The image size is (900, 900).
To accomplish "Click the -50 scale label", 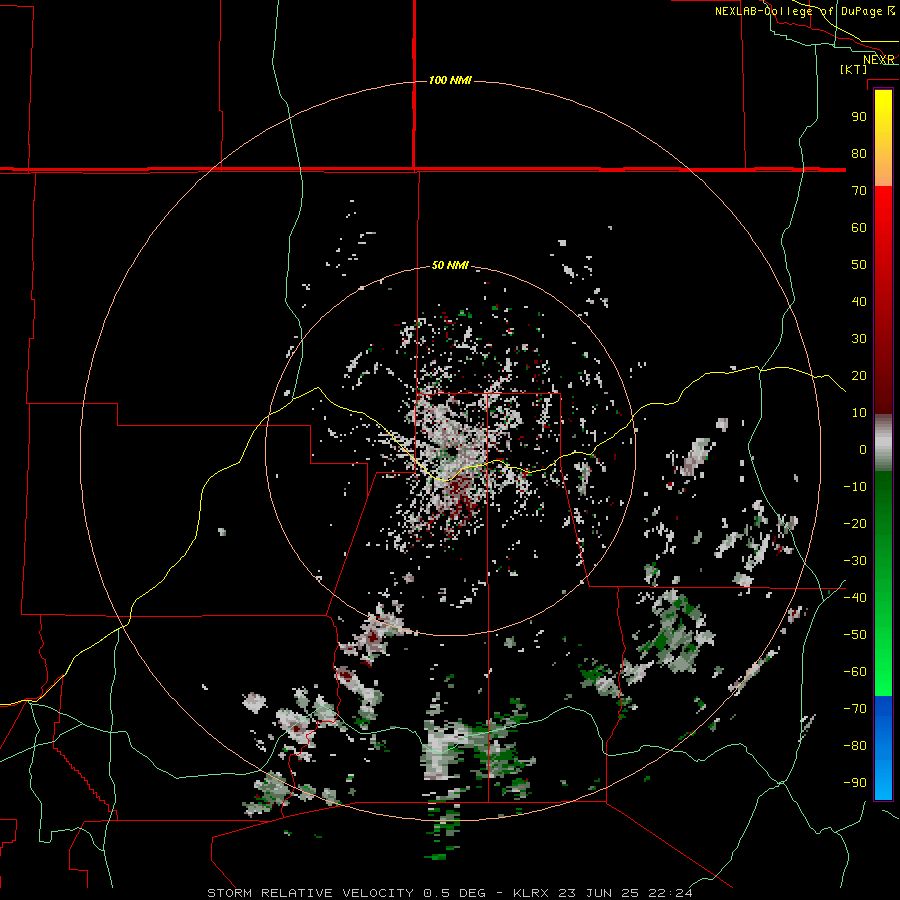I will pos(855,635).
